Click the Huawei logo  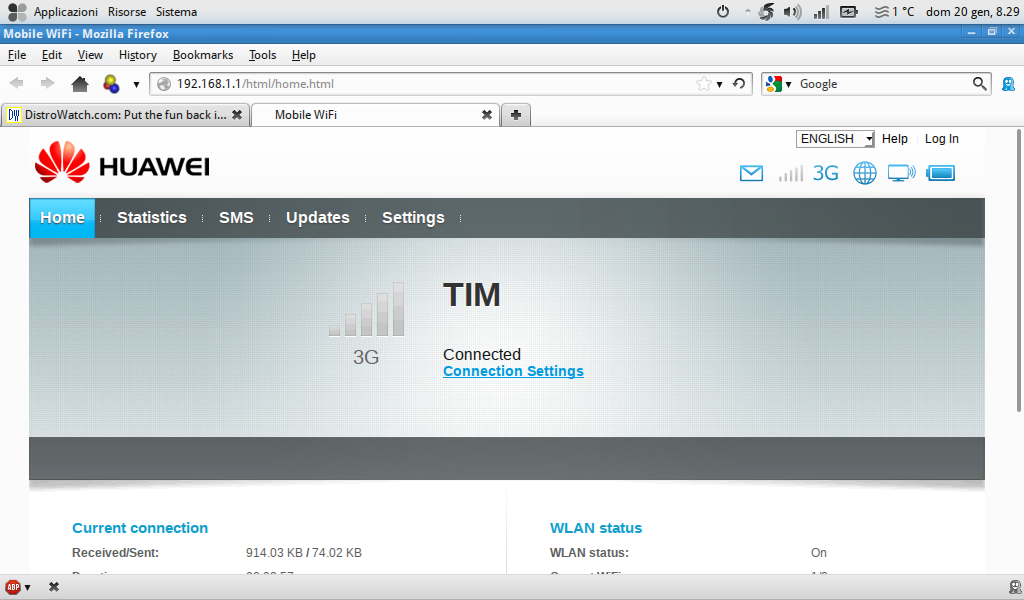[x=122, y=162]
